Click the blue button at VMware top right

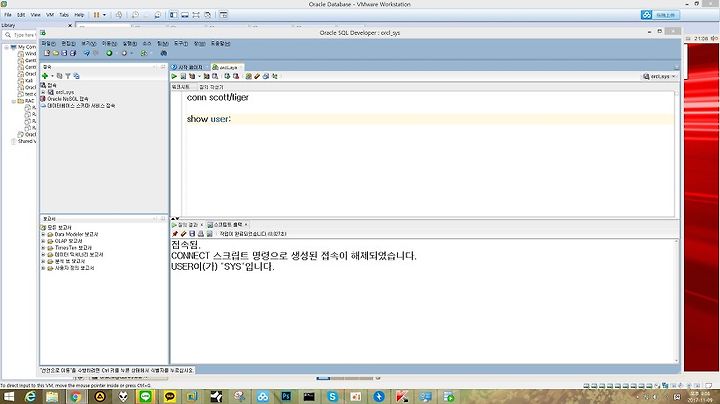(x=660, y=15)
